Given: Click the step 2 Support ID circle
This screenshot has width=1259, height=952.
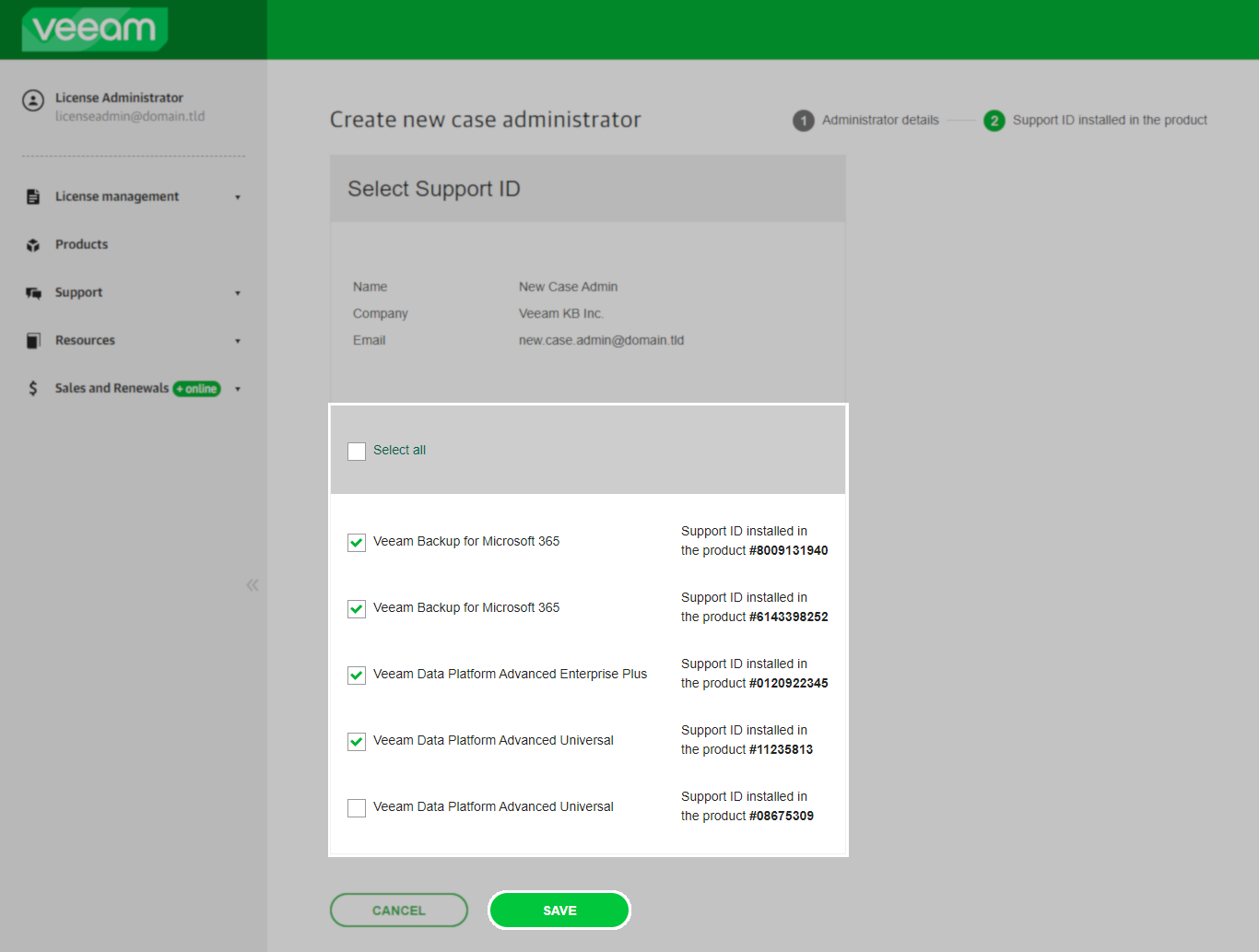Looking at the screenshot, I should [x=994, y=121].
